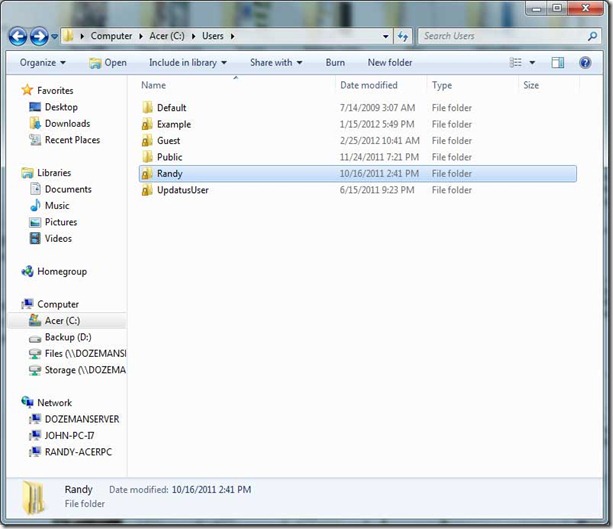The width and height of the screenshot is (613, 529).
Task: Click the magnifying glass search icon
Action: tap(592, 36)
